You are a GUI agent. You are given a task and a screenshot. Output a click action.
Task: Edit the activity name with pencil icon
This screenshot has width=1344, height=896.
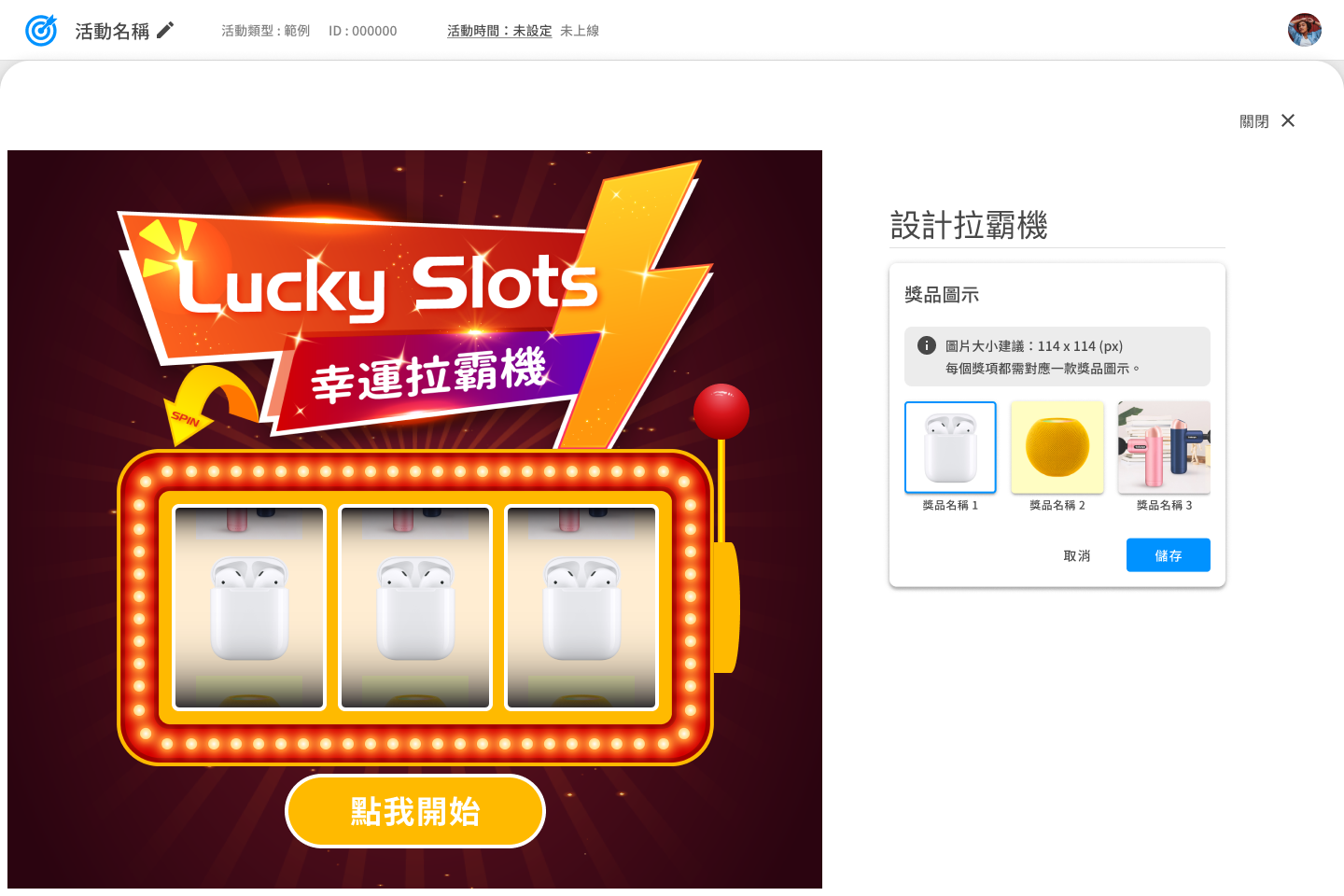point(165,31)
